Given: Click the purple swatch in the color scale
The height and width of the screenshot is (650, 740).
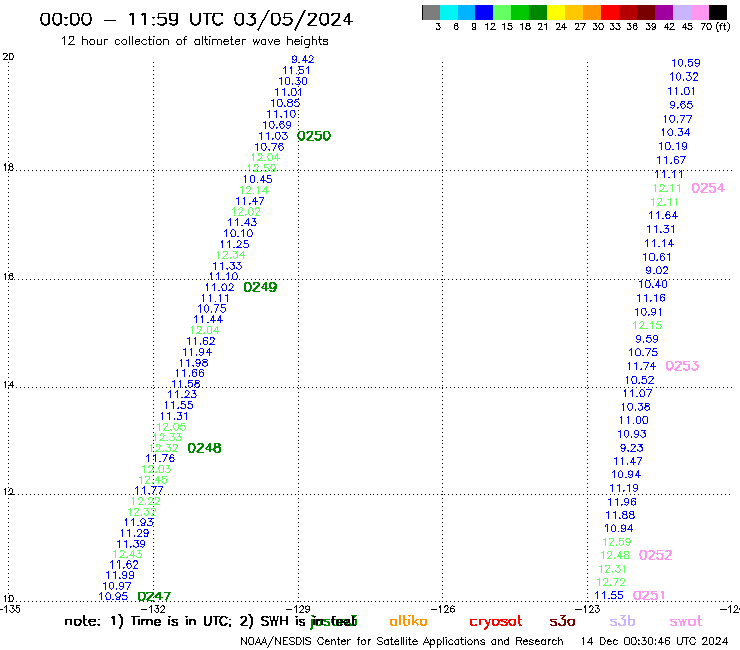Looking at the screenshot, I should pos(664,12).
